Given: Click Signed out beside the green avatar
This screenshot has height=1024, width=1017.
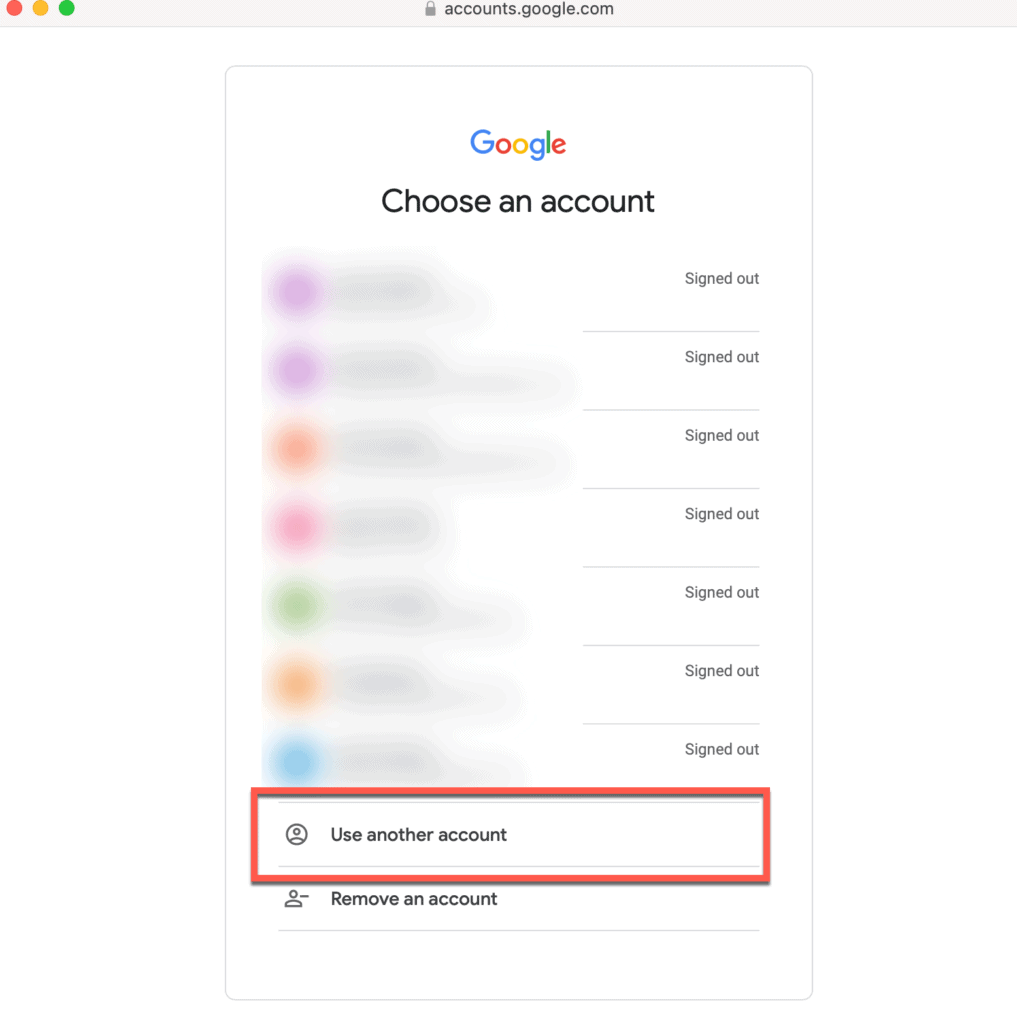Looking at the screenshot, I should [x=721, y=592].
